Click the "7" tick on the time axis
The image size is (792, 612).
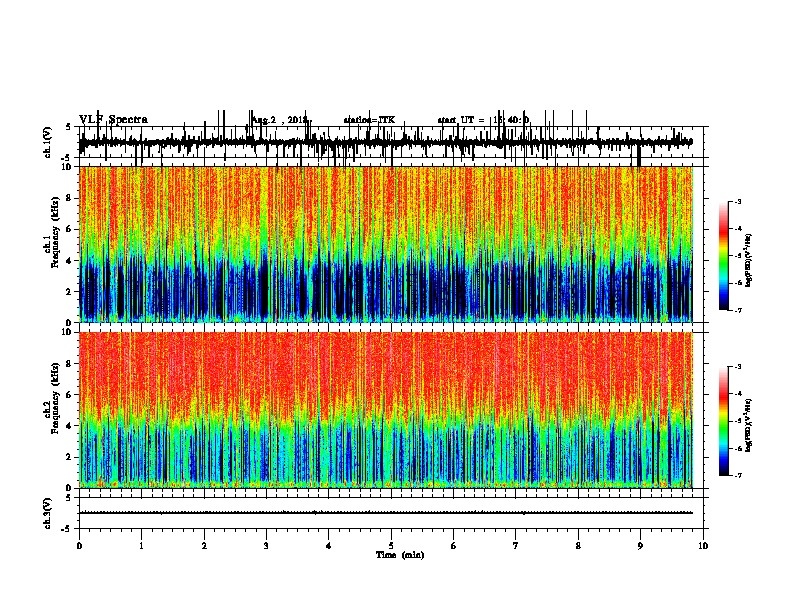(x=516, y=546)
